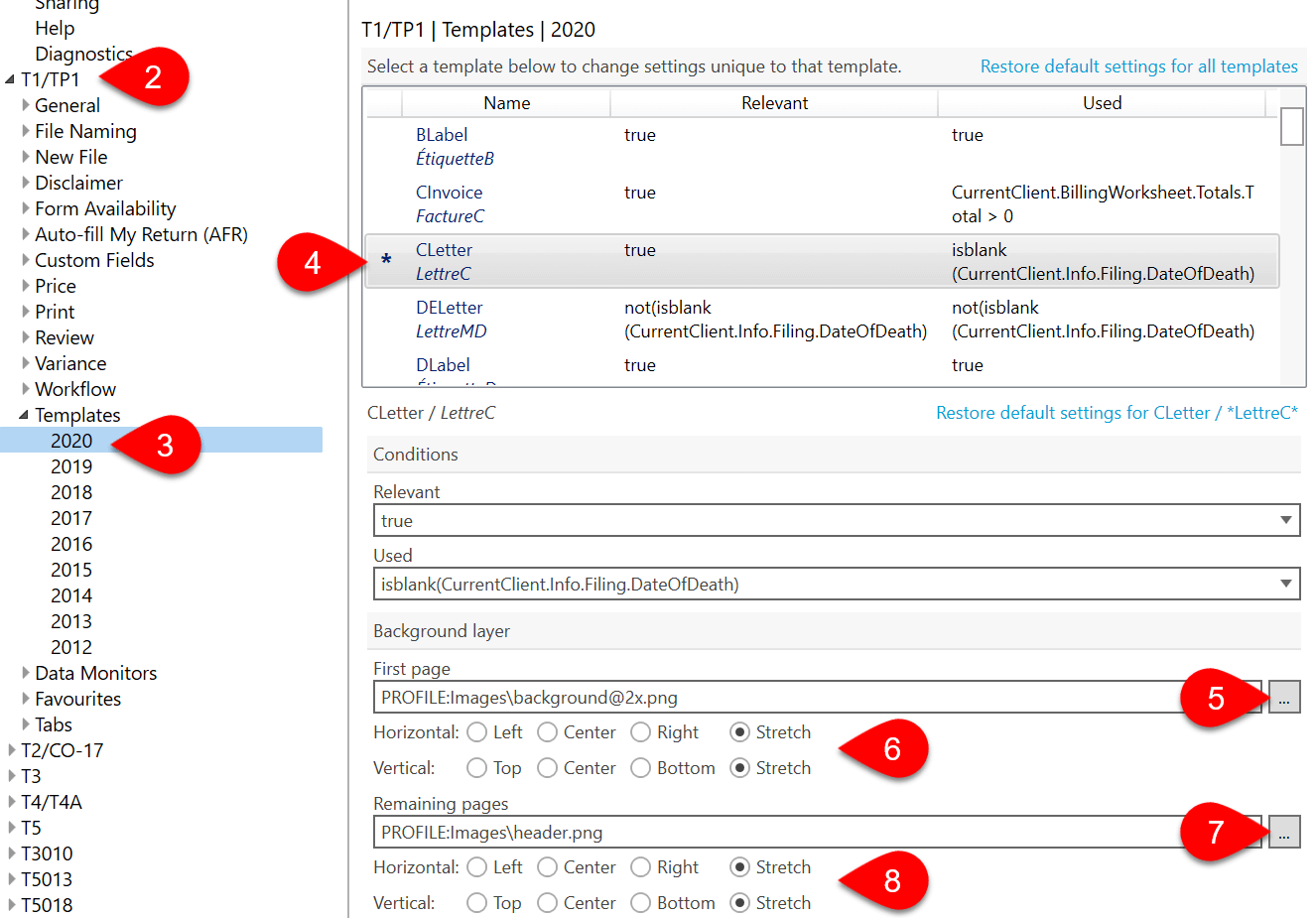Expand the Workflow node arrow
Image resolution: width=1316 pixels, height=918 pixels.
(x=25, y=389)
